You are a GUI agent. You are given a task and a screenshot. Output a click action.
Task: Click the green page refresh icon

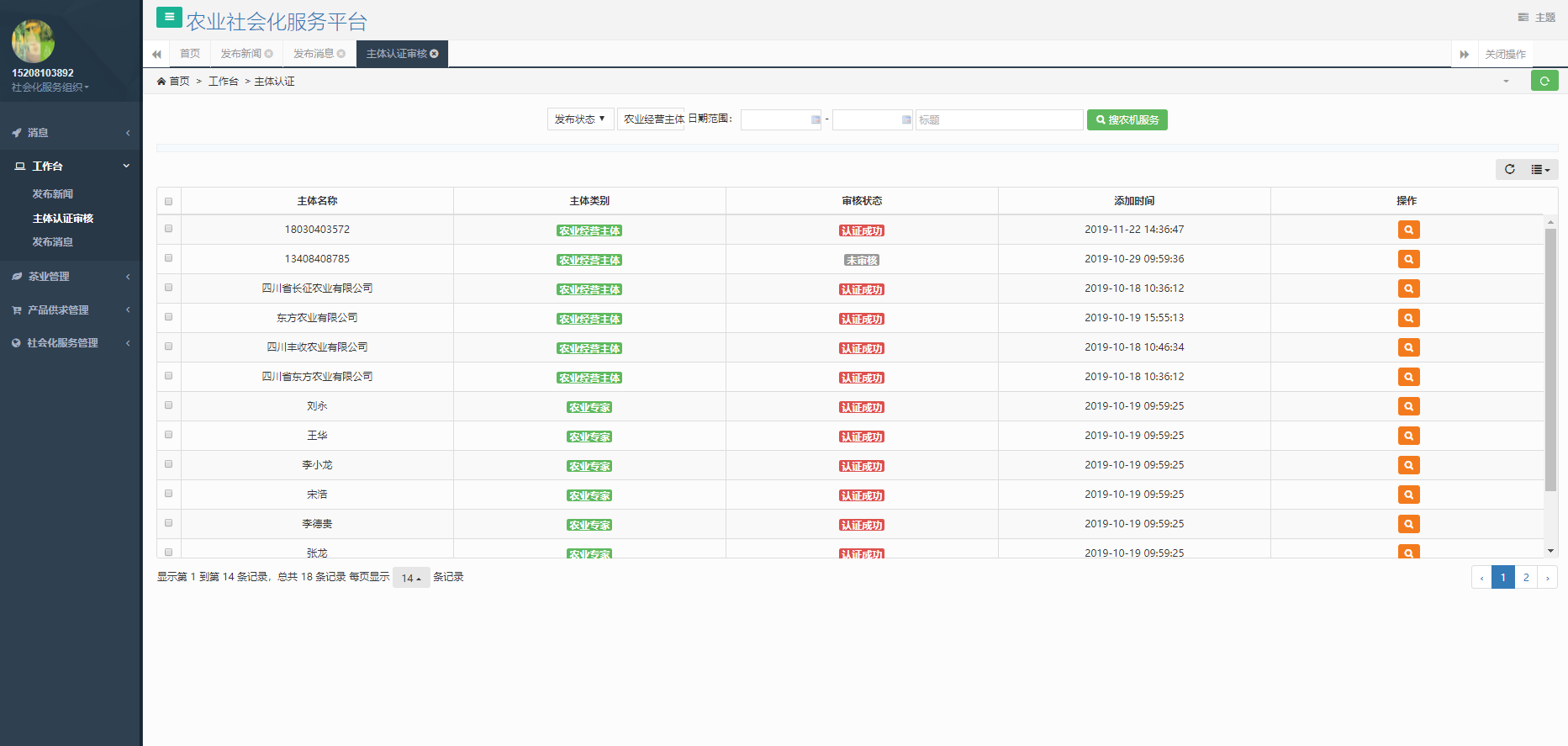[x=1544, y=81]
